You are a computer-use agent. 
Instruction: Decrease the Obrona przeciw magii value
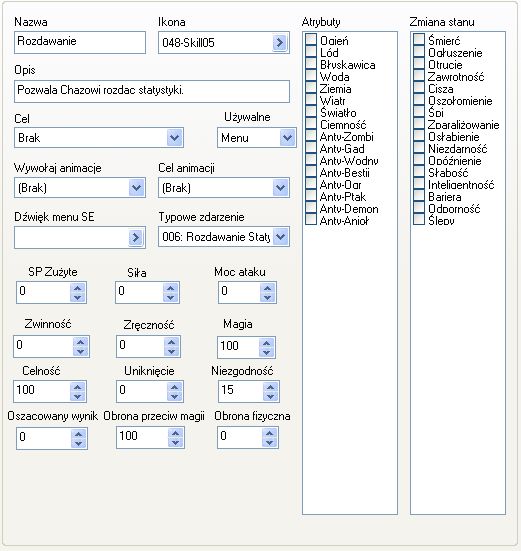coord(175,442)
